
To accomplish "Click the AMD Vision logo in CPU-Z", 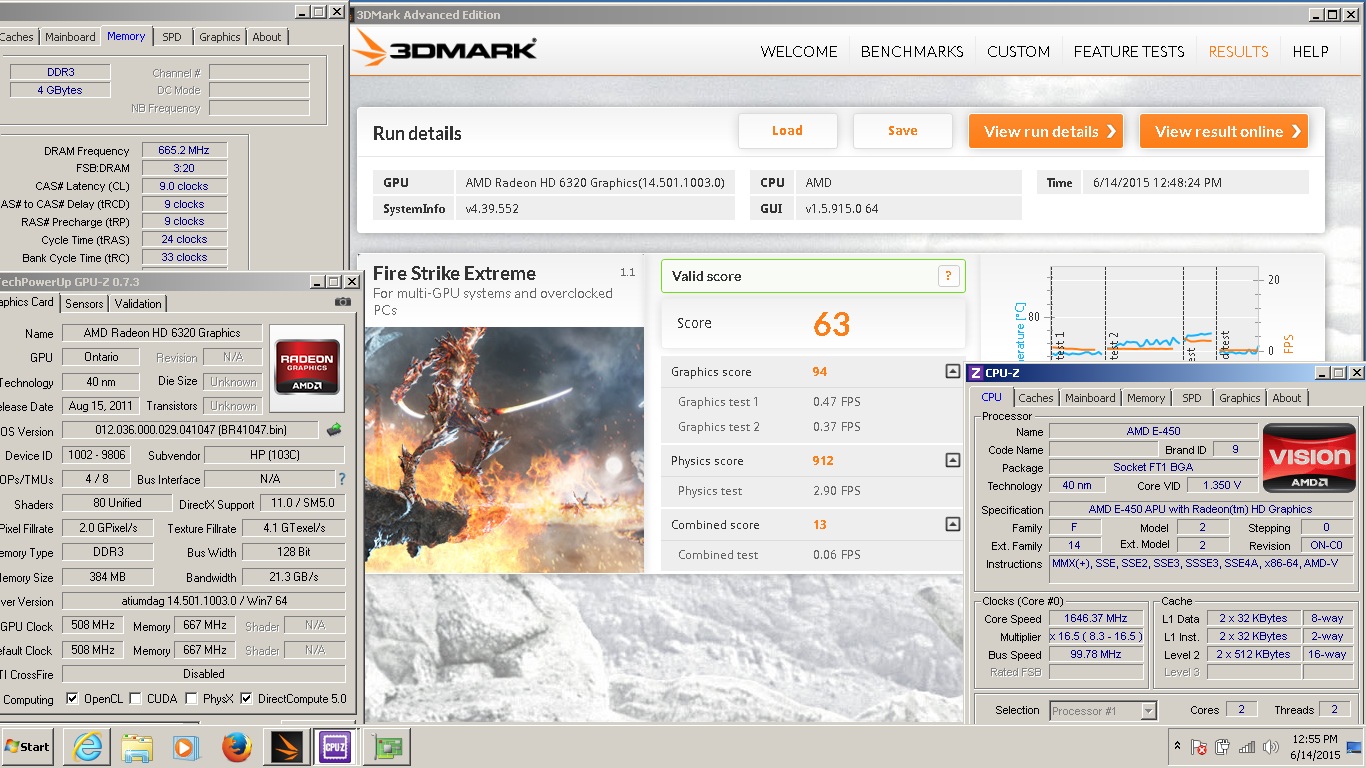I will pyautogui.click(x=1308, y=458).
